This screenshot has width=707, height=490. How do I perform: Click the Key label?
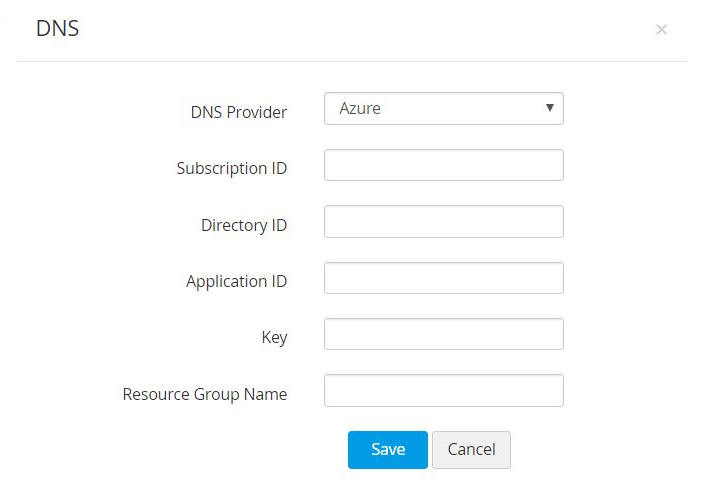(274, 337)
